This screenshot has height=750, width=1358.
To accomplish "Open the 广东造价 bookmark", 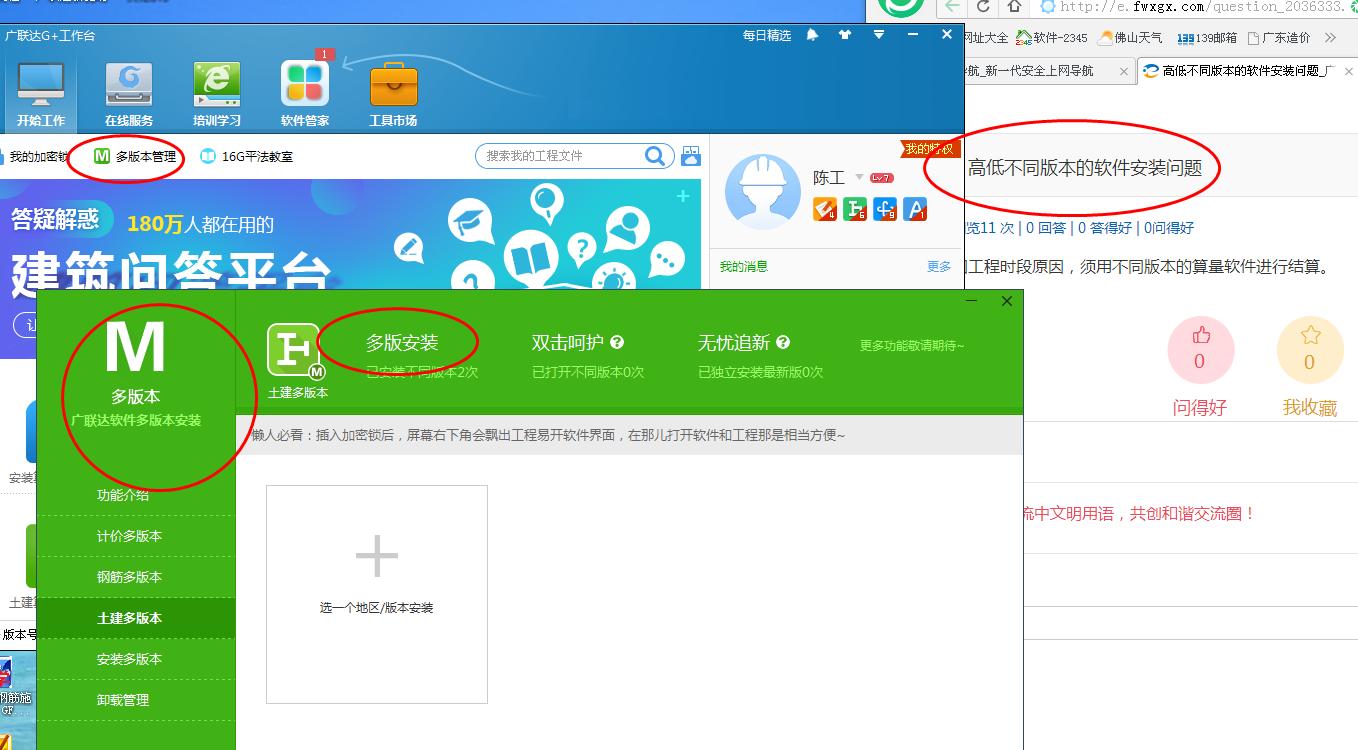I will point(1278,38).
